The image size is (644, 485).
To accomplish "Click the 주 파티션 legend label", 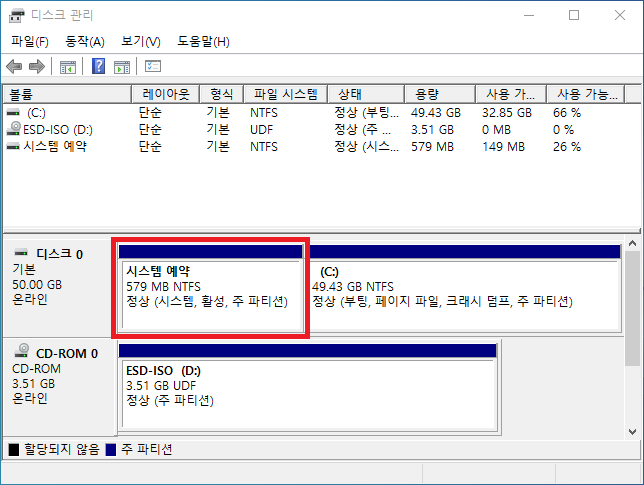I will pos(147,449).
